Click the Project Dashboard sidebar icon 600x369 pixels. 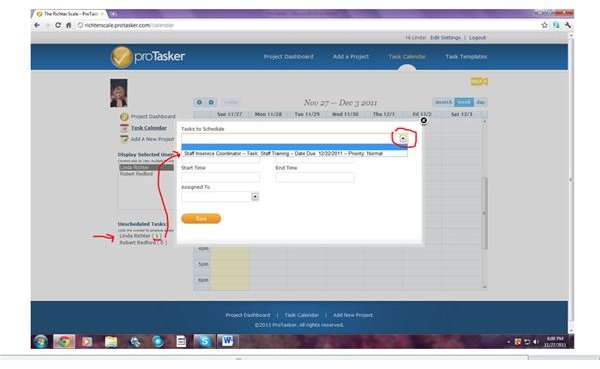click(x=124, y=116)
